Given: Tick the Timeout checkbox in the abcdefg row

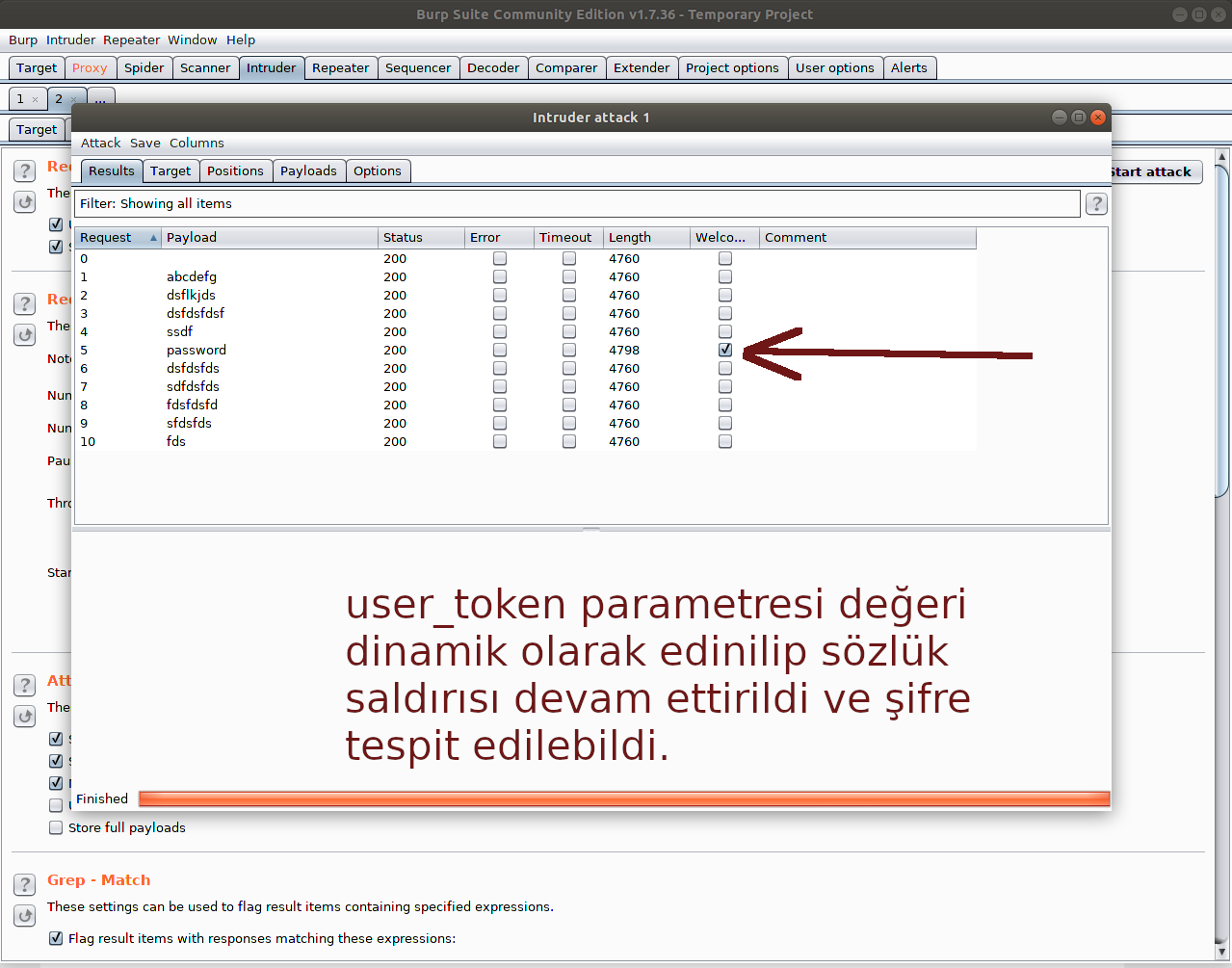Looking at the screenshot, I should [569, 277].
